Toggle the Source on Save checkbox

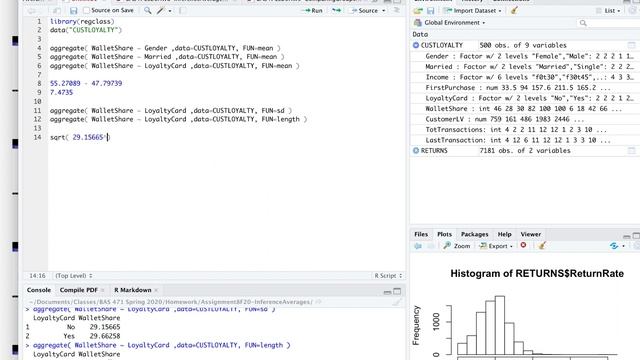pyautogui.click(x=86, y=10)
